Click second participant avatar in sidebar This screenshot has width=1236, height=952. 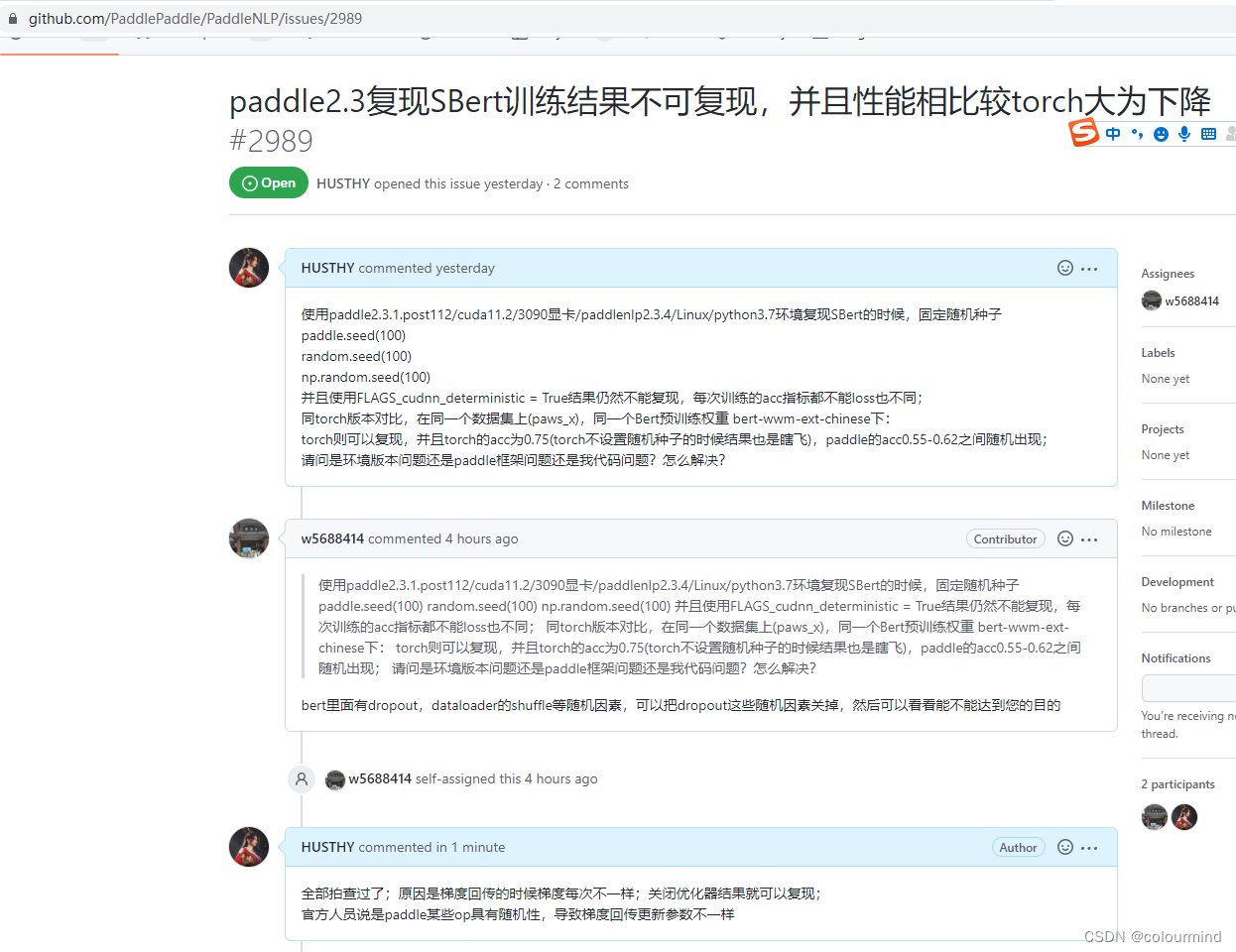click(1184, 817)
